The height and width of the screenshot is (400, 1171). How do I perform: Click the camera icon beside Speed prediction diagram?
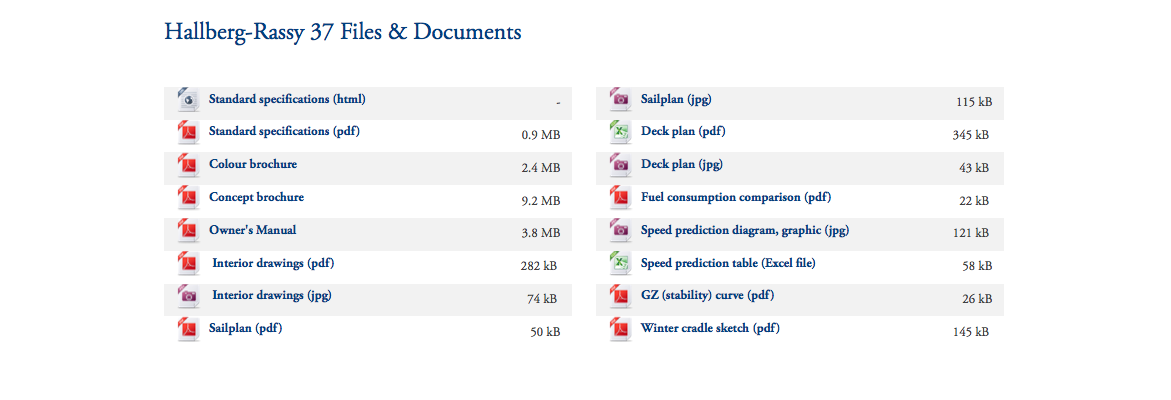pos(621,231)
